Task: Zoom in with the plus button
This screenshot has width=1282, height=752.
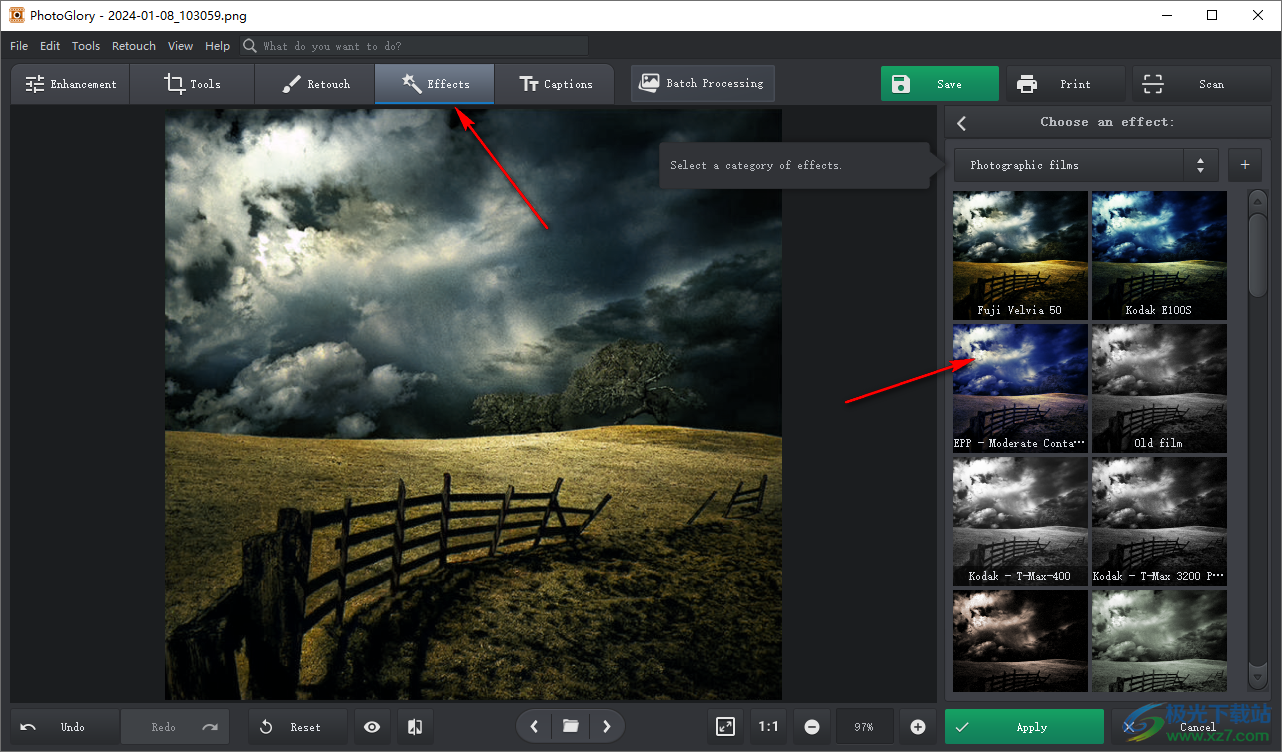Action: 918,727
